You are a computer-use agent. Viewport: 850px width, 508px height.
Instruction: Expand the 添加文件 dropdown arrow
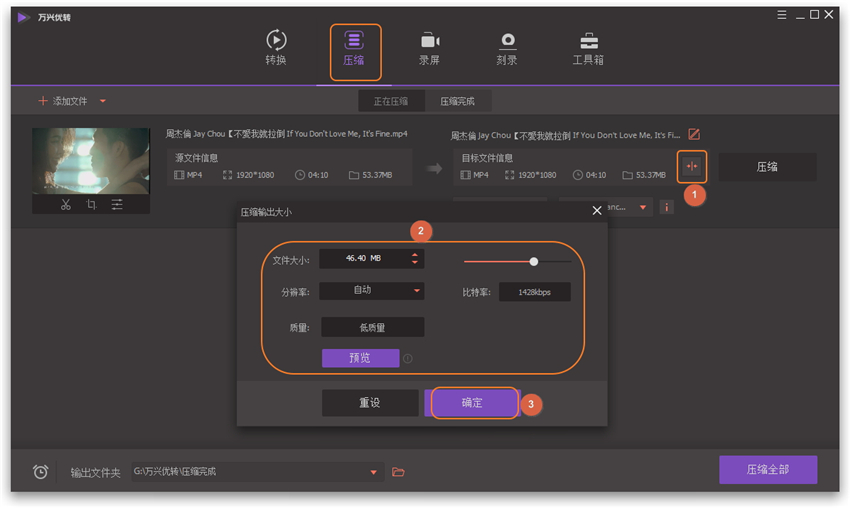[x=103, y=101]
